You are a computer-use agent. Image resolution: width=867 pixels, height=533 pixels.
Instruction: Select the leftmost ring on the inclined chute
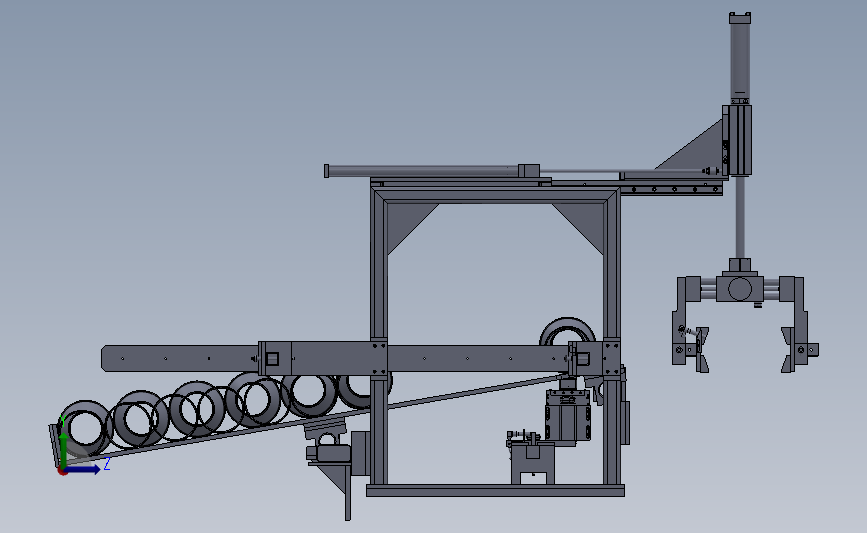pos(85,429)
